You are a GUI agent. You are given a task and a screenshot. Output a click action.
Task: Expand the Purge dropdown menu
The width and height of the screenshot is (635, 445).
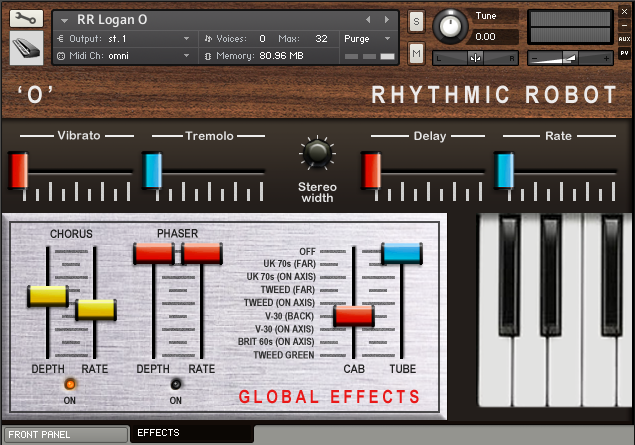coord(368,39)
